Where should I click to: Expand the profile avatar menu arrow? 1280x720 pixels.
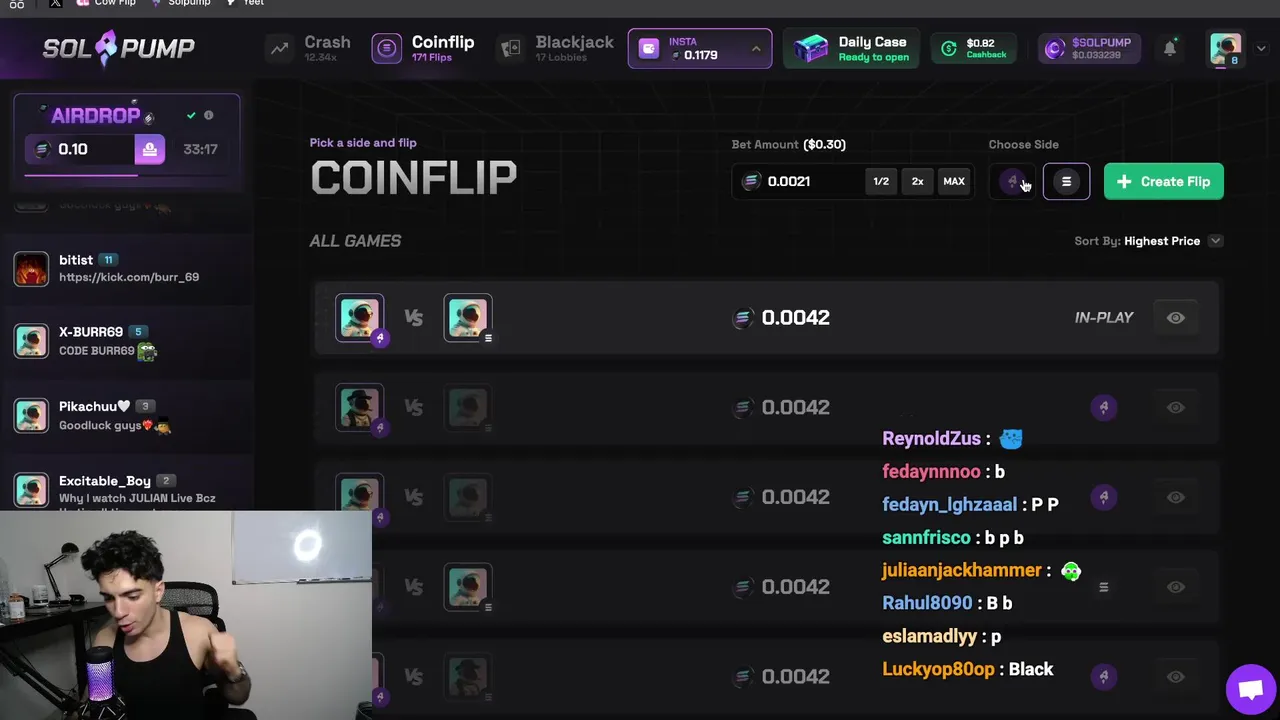point(1261,48)
